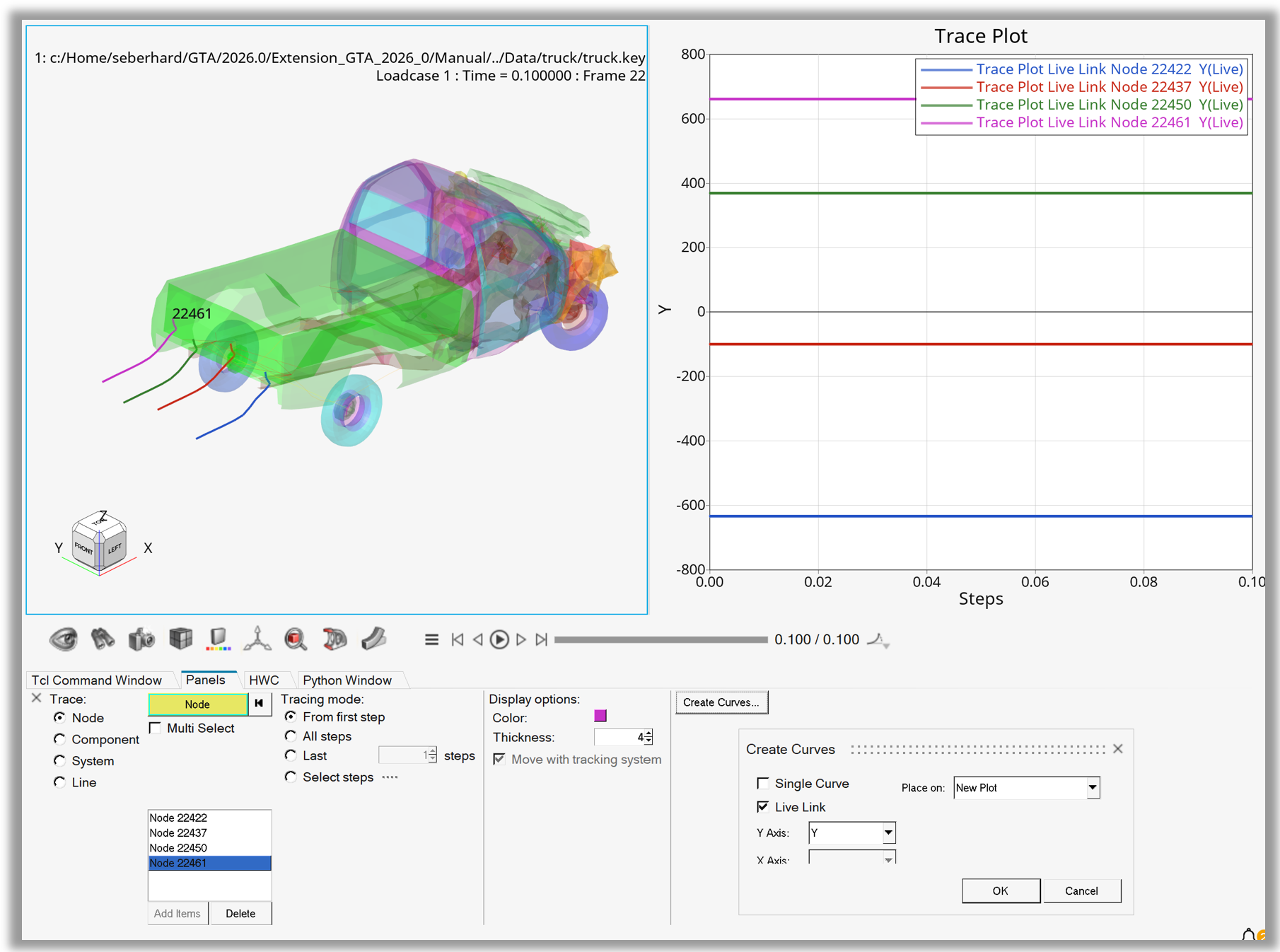Click the reset selection icon beside Node
The height and width of the screenshot is (952, 1280).
pos(260,704)
